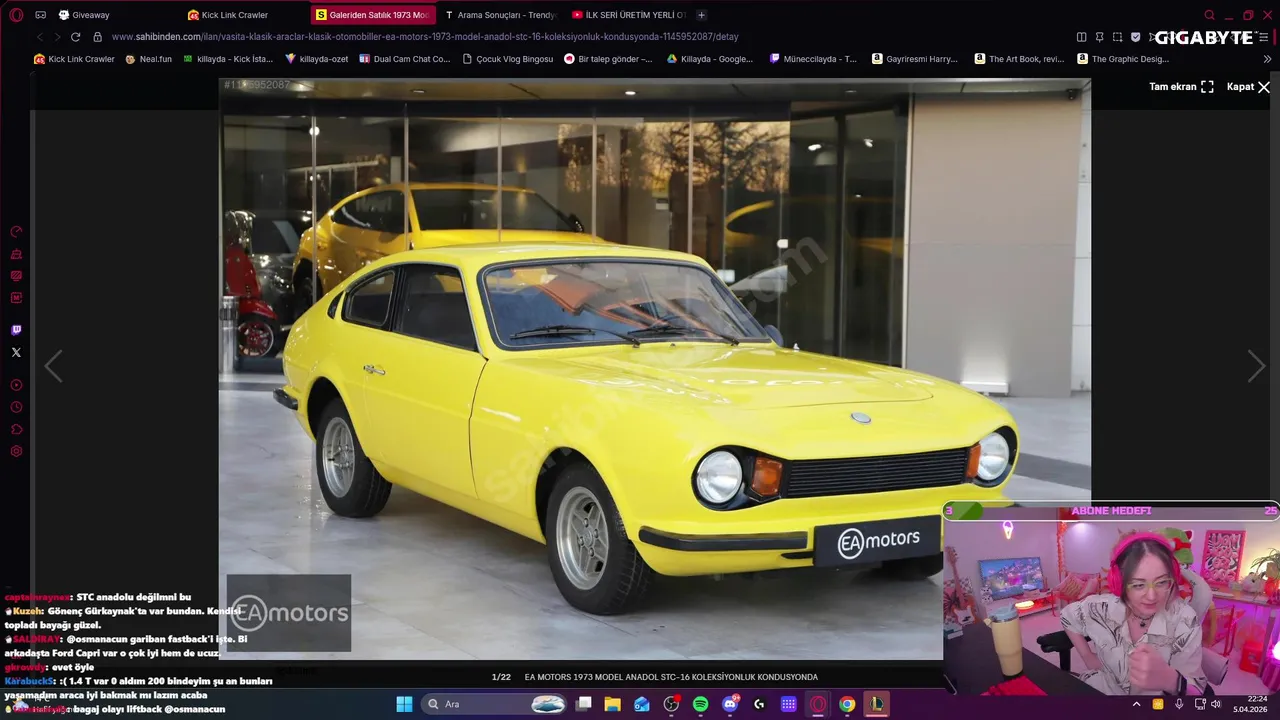
Task: Open killayda - Kick İsta... bookmark
Action: pos(228,59)
